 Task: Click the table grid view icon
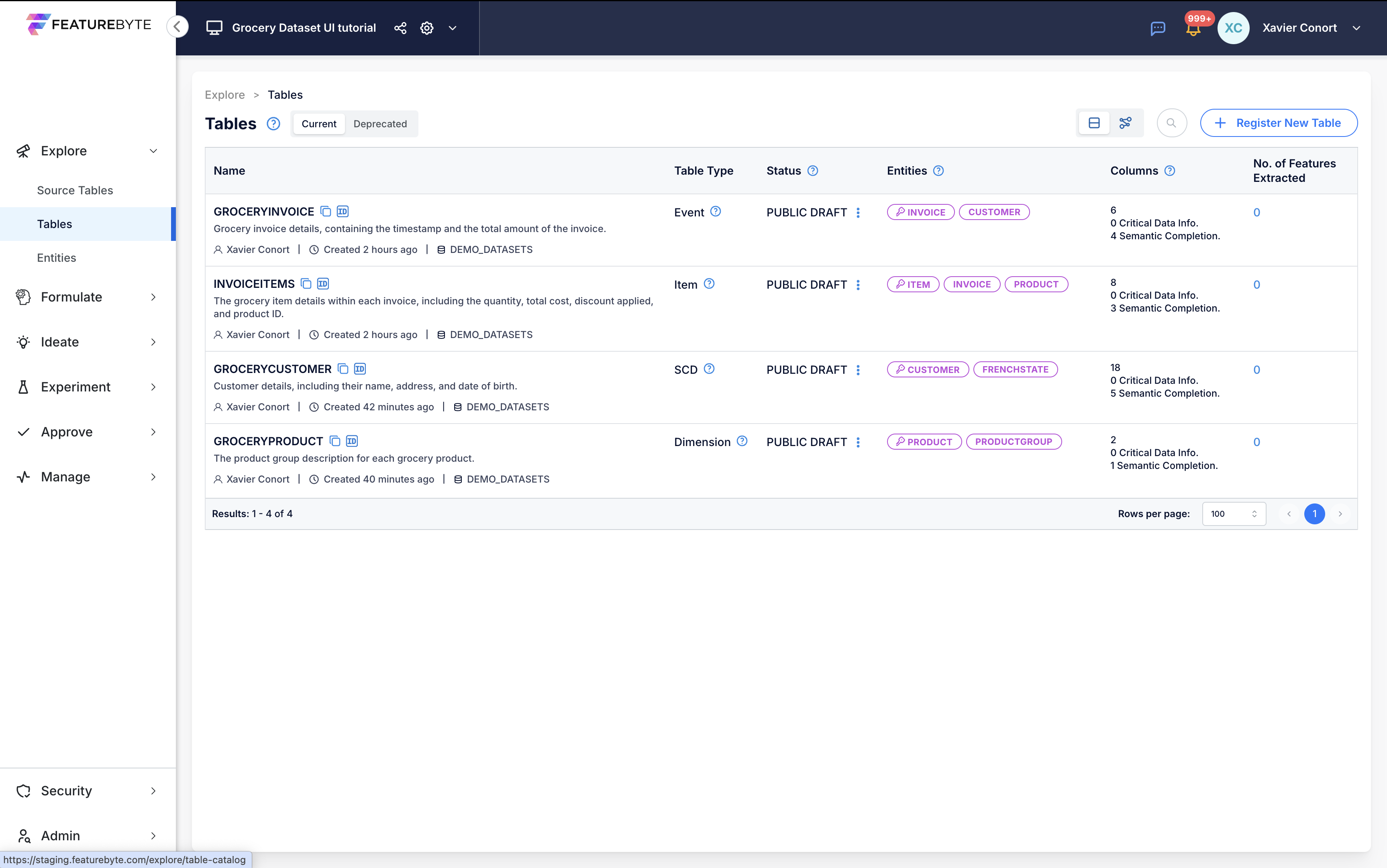pos(1094,122)
